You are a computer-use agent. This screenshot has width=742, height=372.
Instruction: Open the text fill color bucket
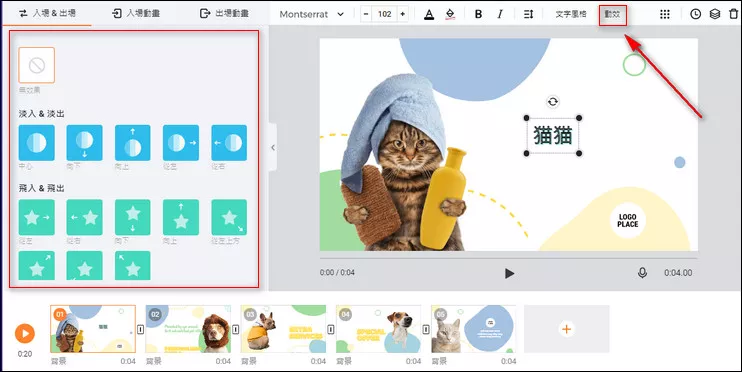pyautogui.click(x=450, y=14)
